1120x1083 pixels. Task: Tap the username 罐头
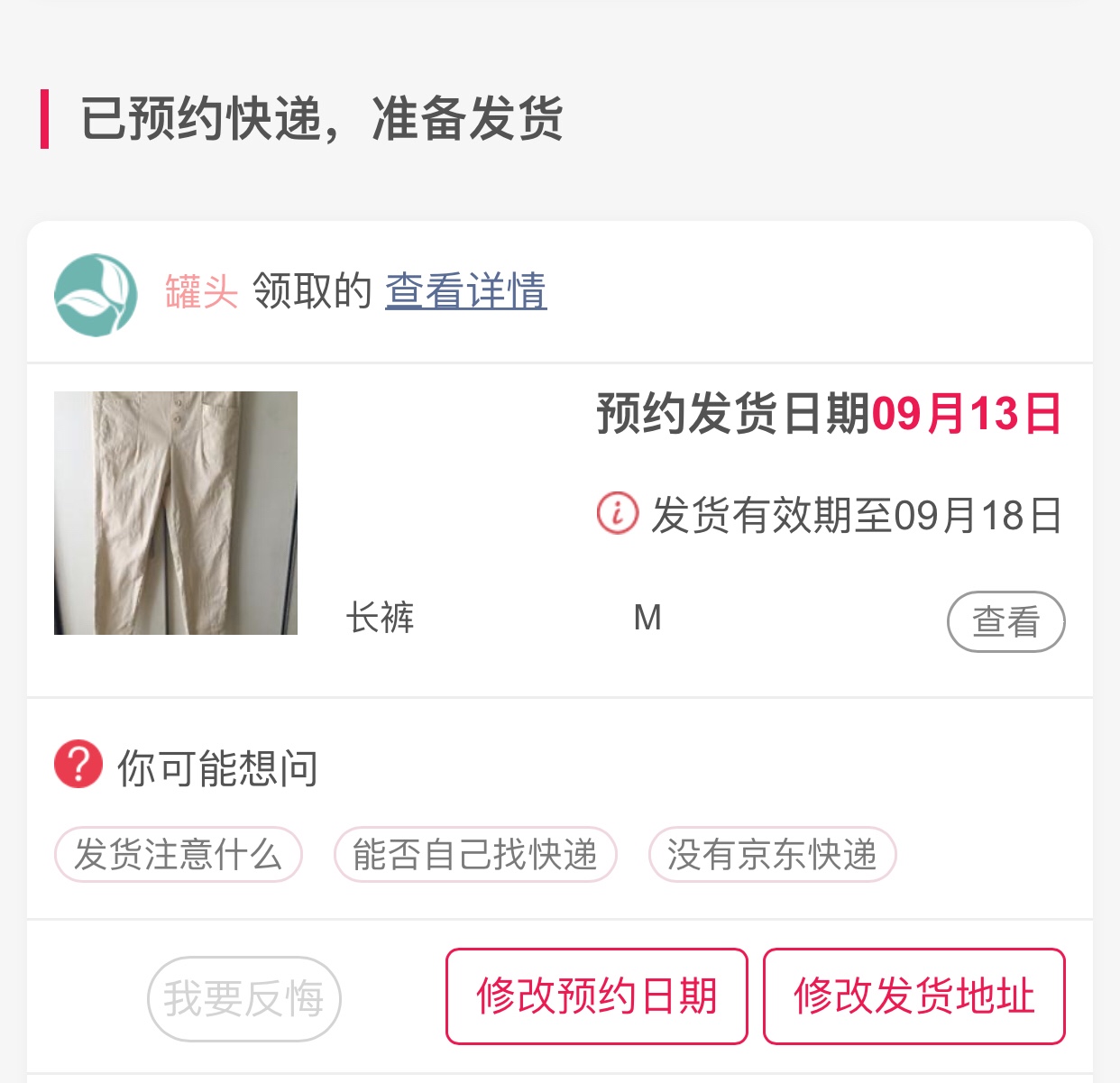pyautogui.click(x=201, y=292)
